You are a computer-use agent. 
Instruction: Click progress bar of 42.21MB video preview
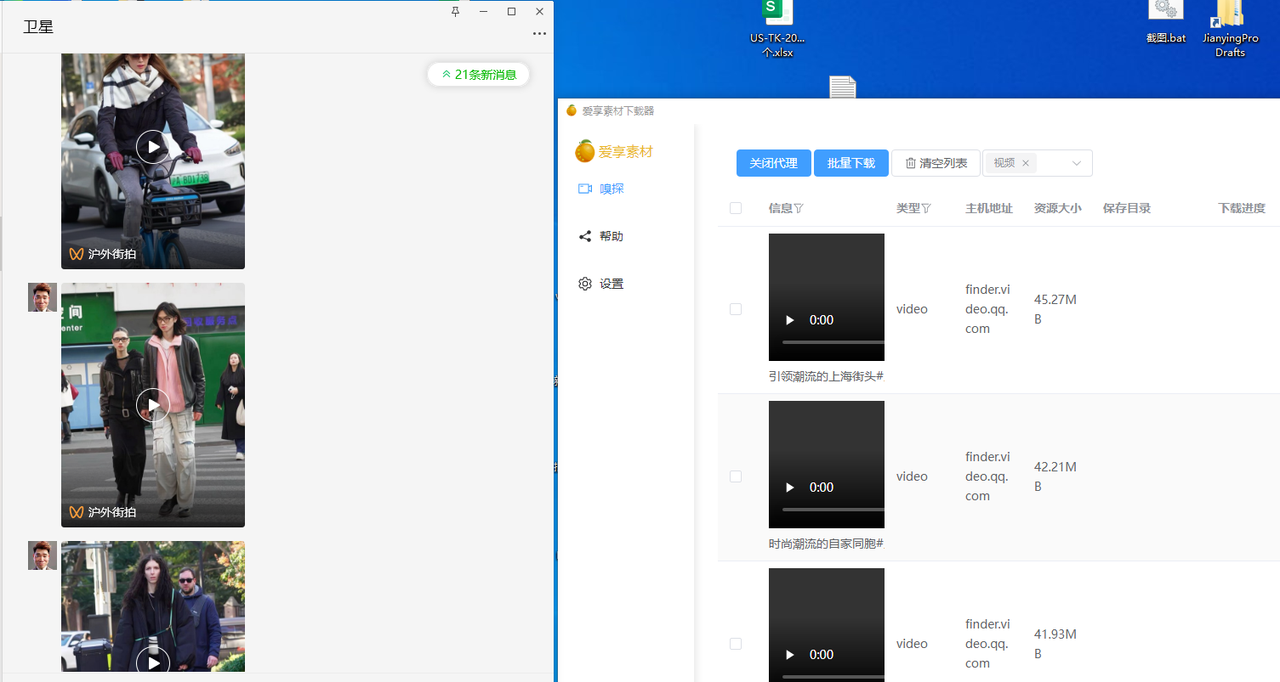tap(833, 510)
